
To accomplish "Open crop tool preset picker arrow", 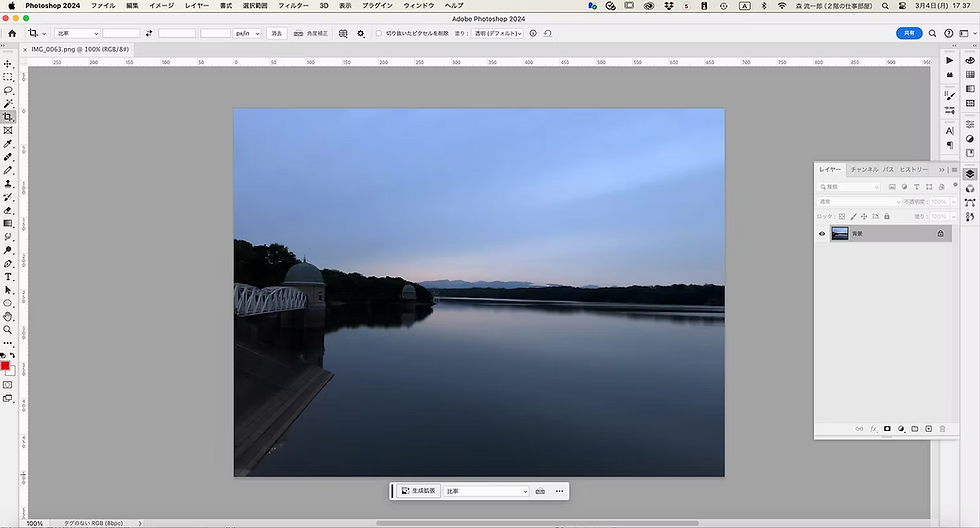I will 44,34.
